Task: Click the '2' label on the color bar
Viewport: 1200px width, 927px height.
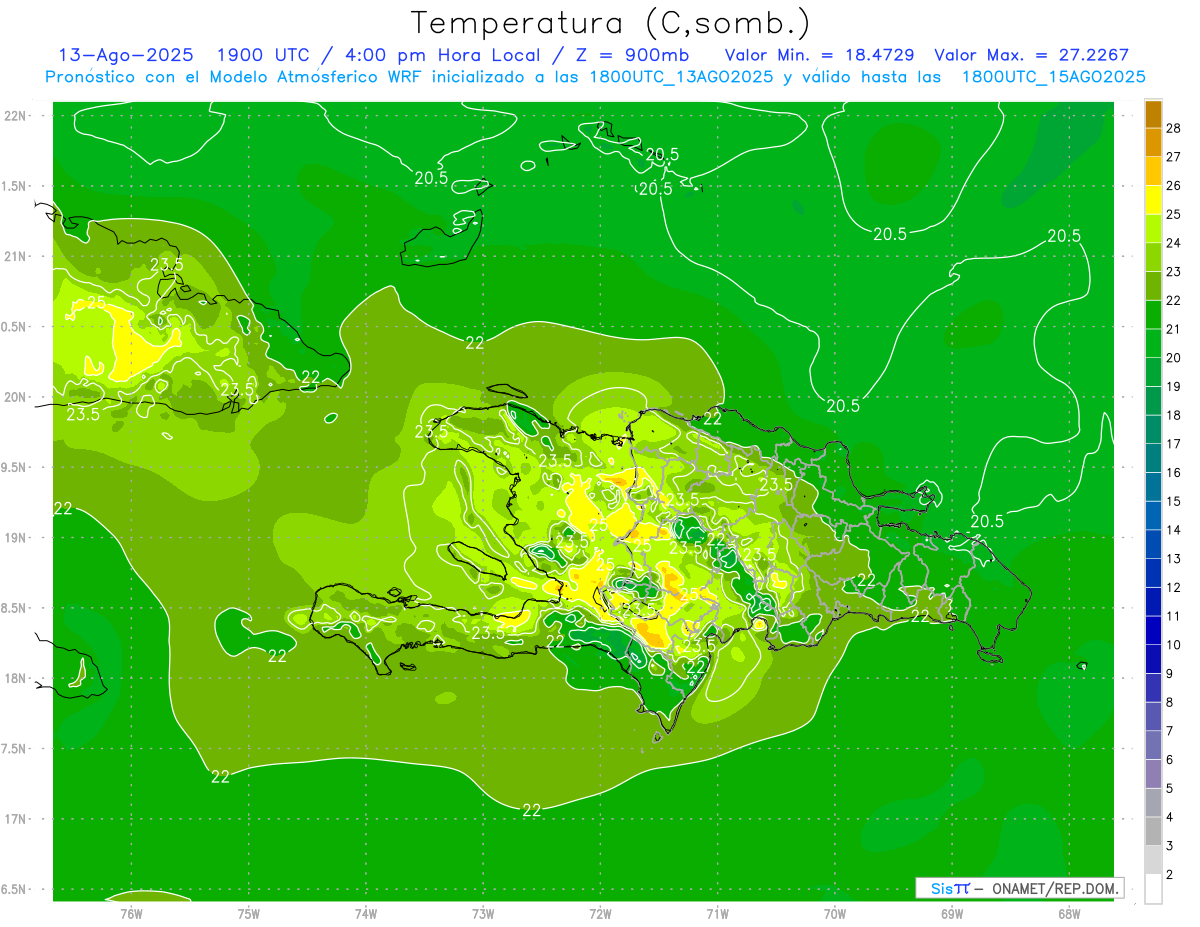Action: (x=1169, y=875)
